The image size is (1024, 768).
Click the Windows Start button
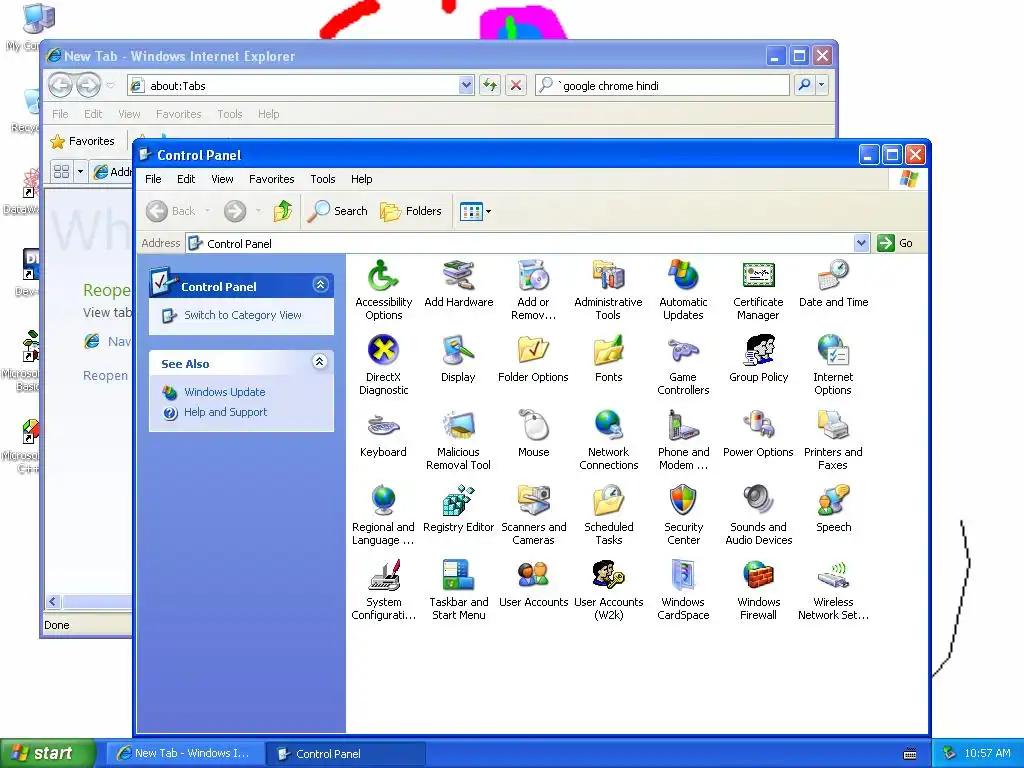coord(48,753)
